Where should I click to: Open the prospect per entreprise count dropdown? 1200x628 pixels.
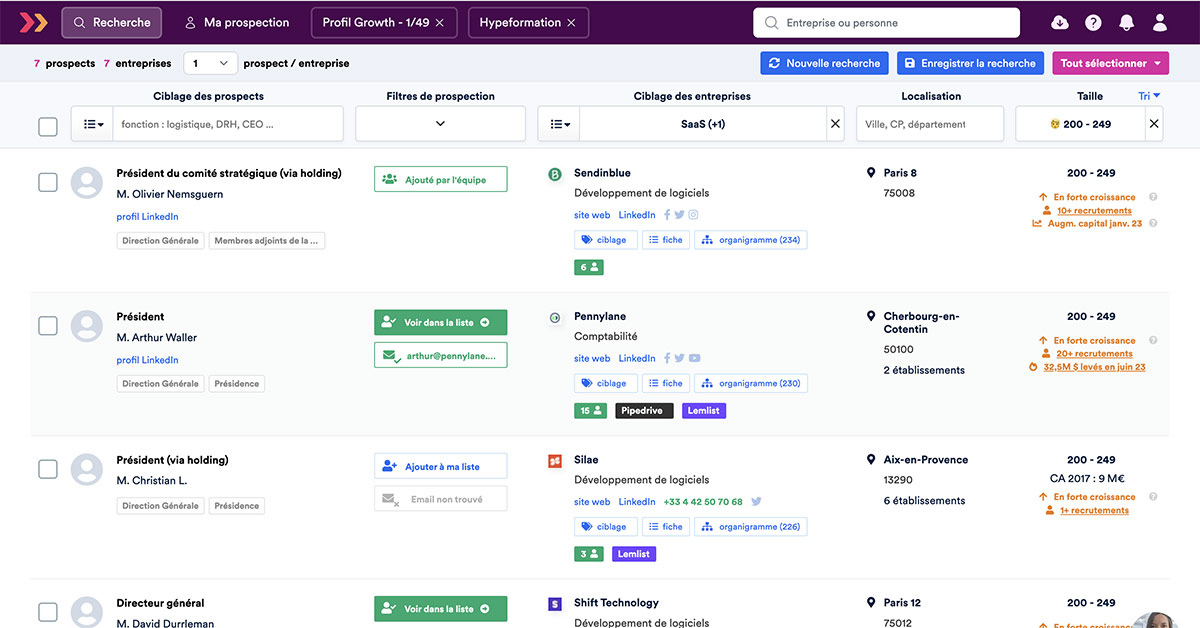coord(210,63)
